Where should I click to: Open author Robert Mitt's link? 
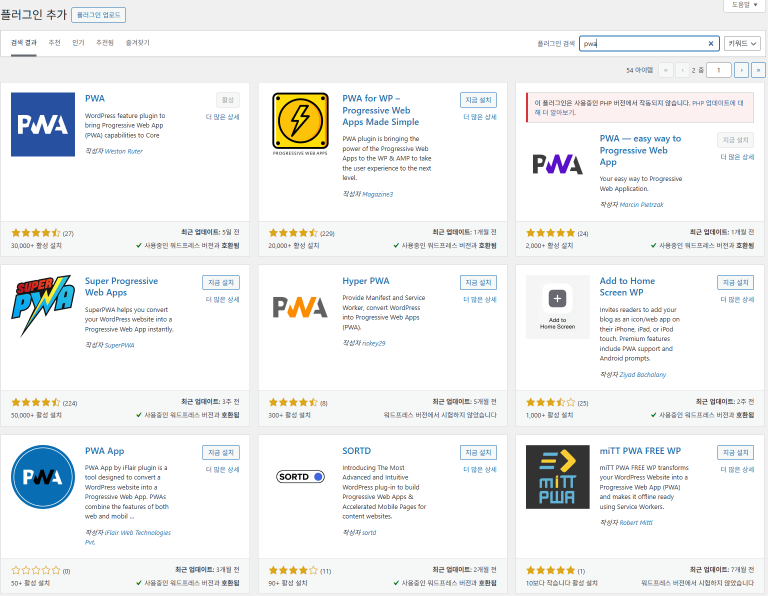636,523
